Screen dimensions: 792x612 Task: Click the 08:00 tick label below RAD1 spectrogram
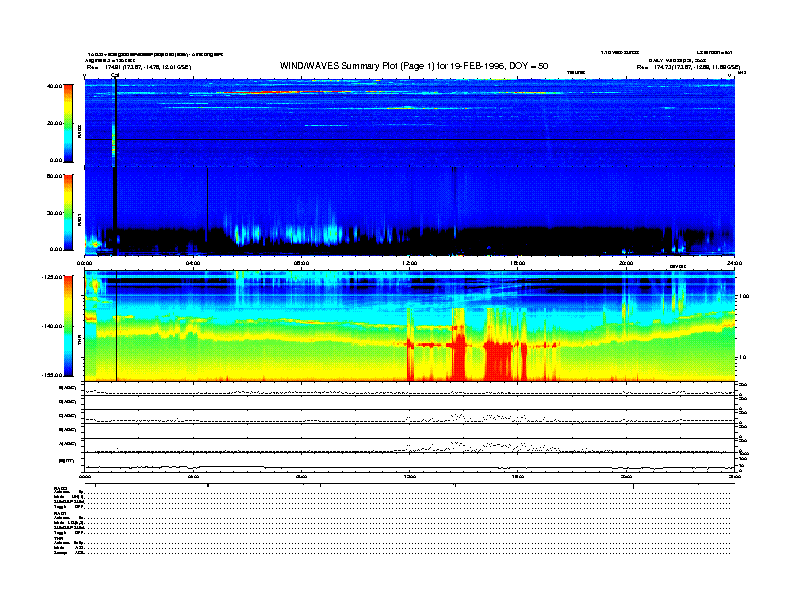pyautogui.click(x=302, y=263)
